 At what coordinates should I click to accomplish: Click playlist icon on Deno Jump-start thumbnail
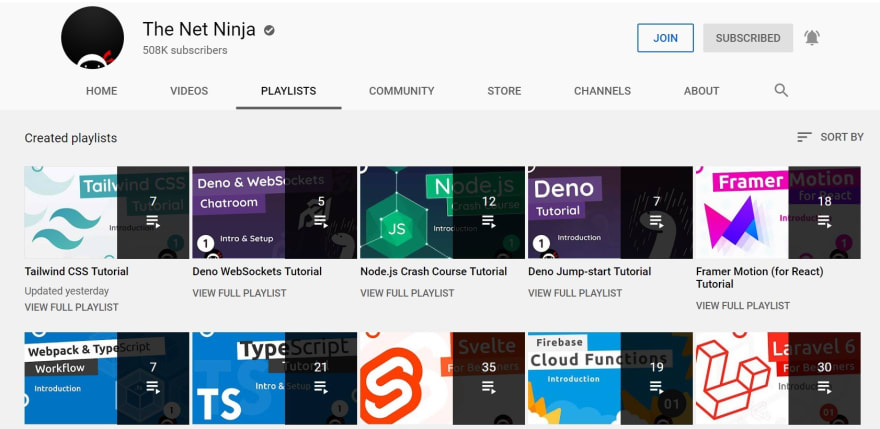(x=656, y=221)
